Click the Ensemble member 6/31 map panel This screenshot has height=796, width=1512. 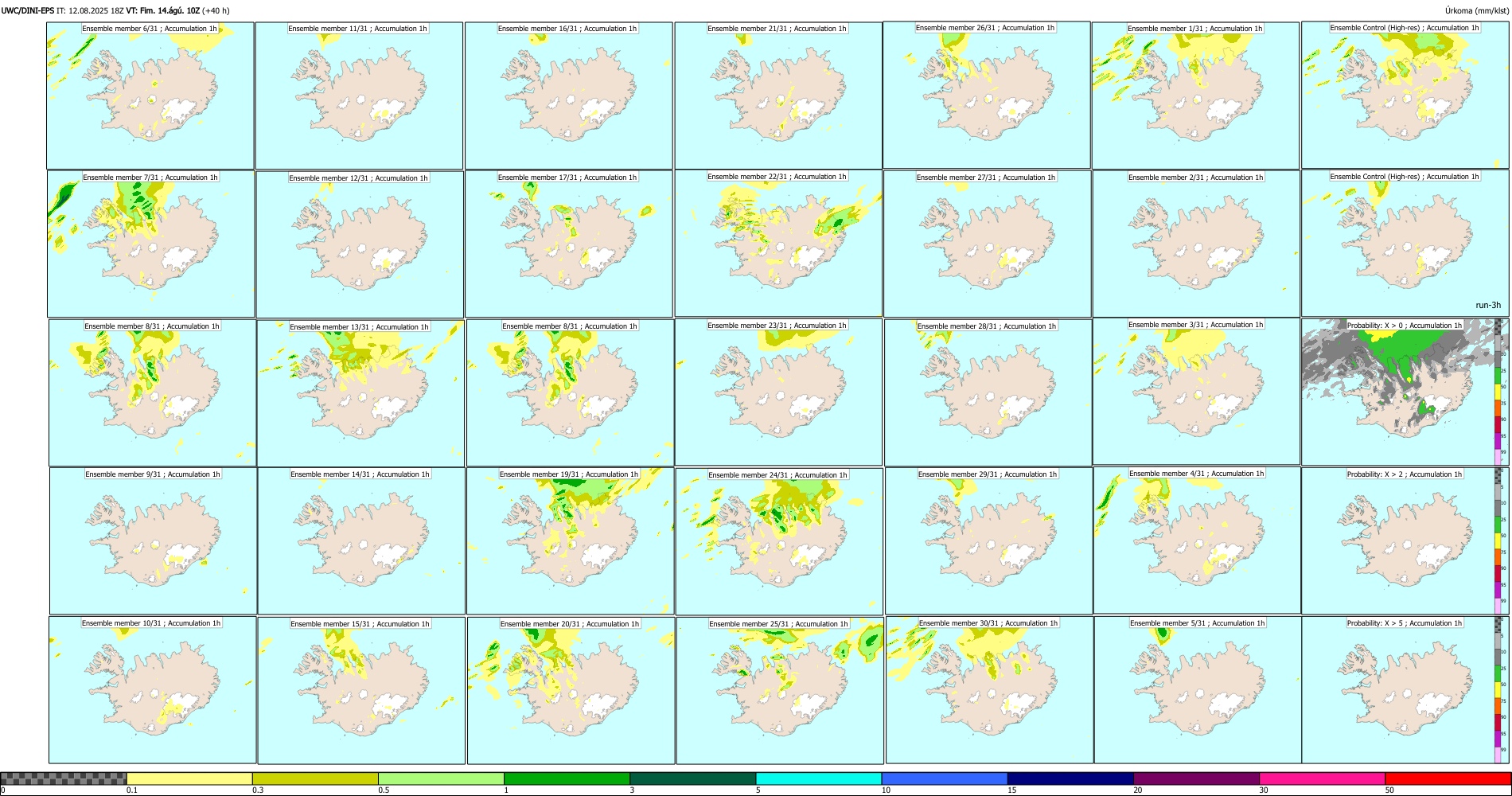coord(150,96)
